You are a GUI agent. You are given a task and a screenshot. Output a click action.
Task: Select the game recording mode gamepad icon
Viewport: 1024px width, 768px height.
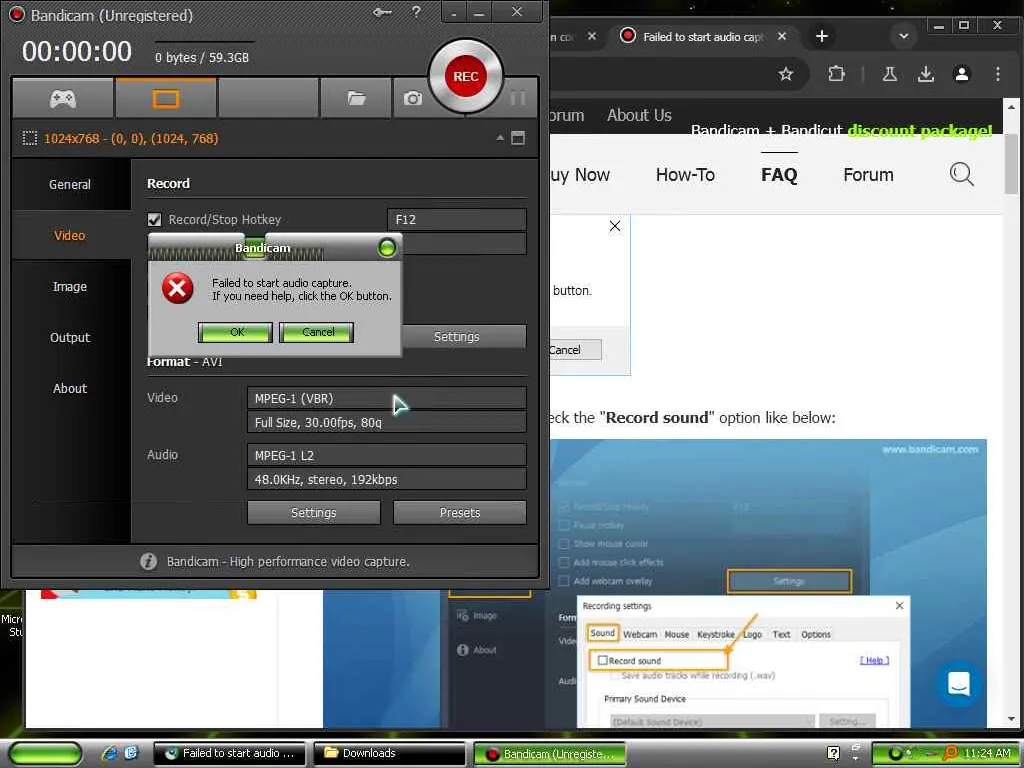[63, 99]
